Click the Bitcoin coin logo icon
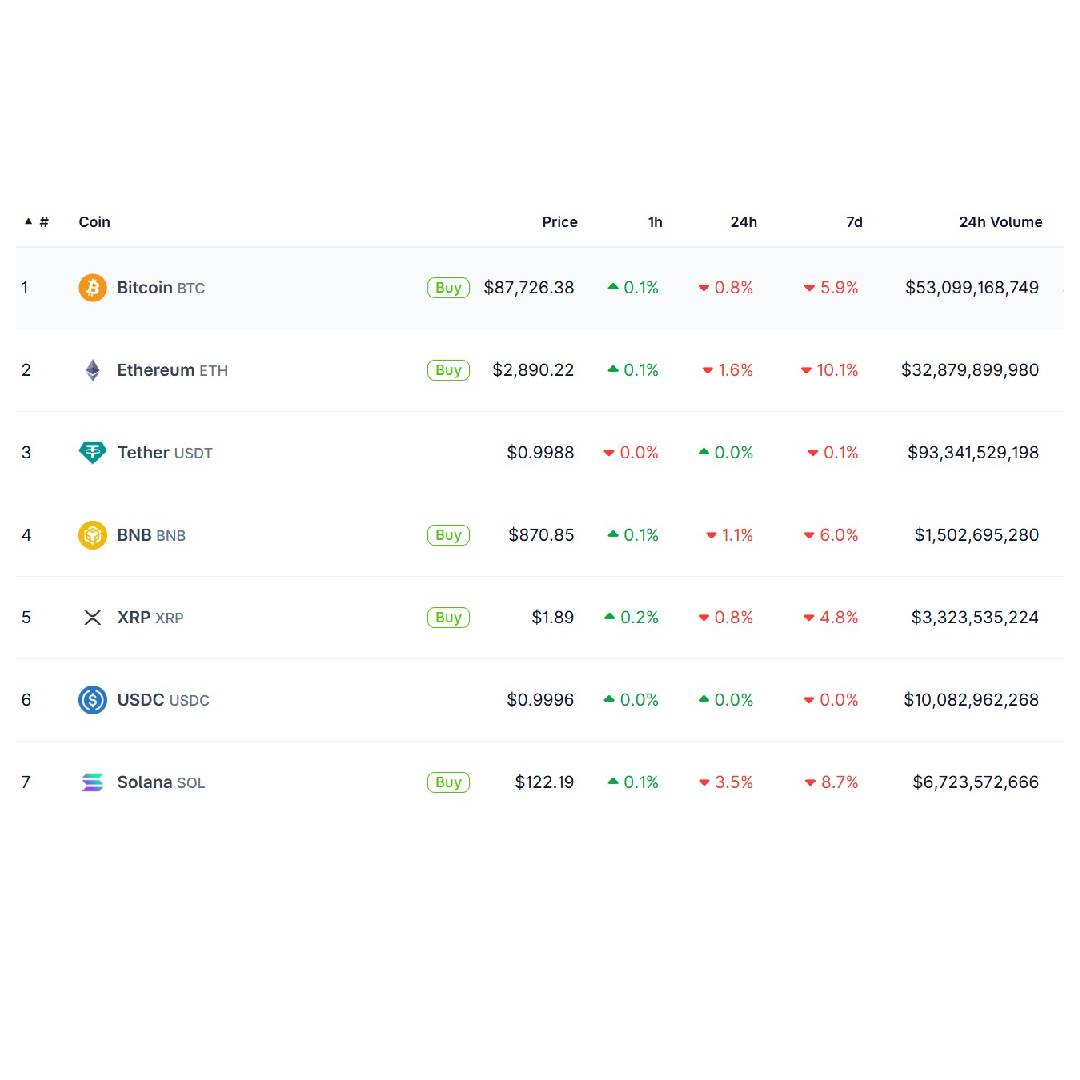This screenshot has width=1080, height=1080. pyautogui.click(x=92, y=288)
